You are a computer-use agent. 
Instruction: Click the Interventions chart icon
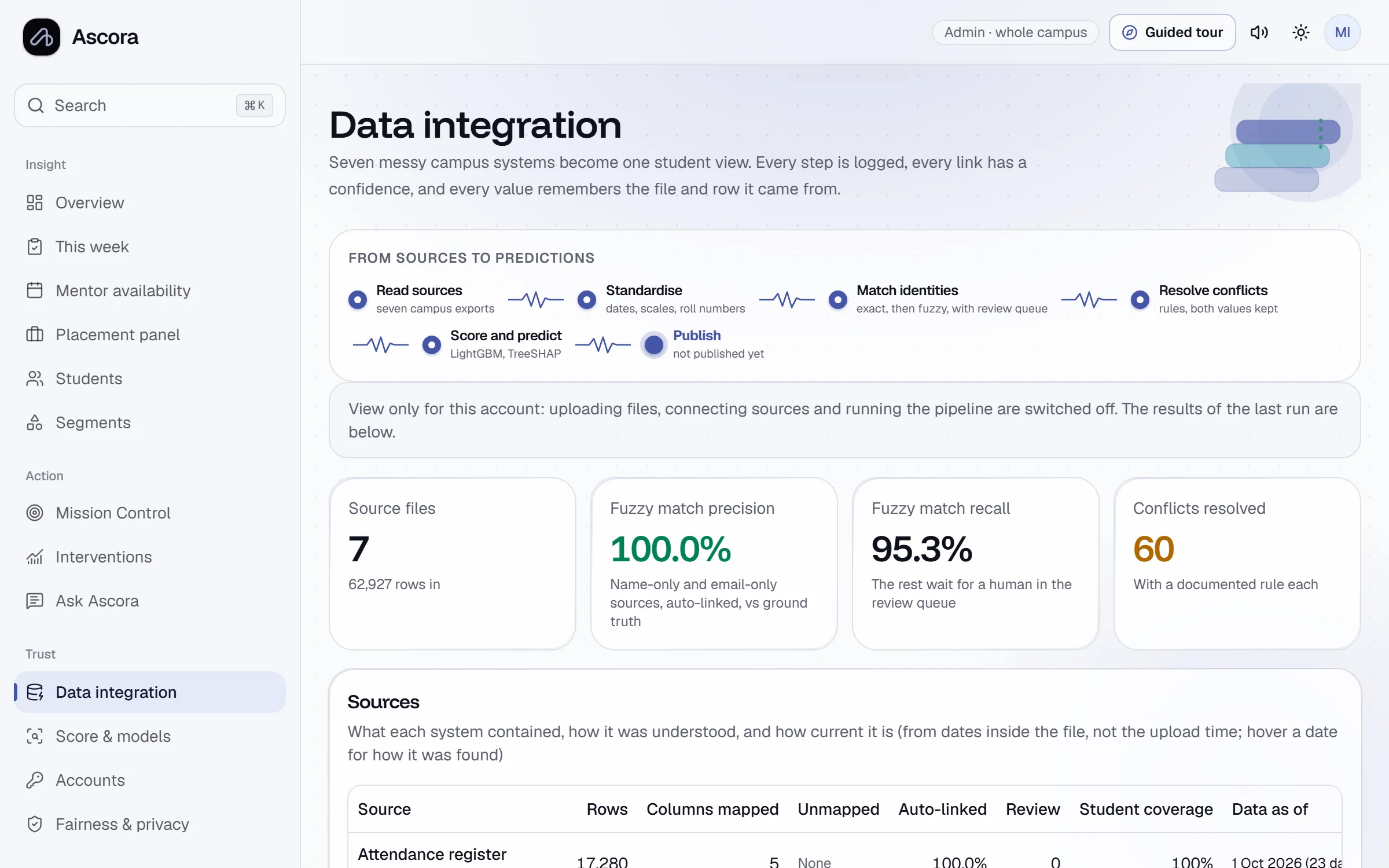coord(35,557)
